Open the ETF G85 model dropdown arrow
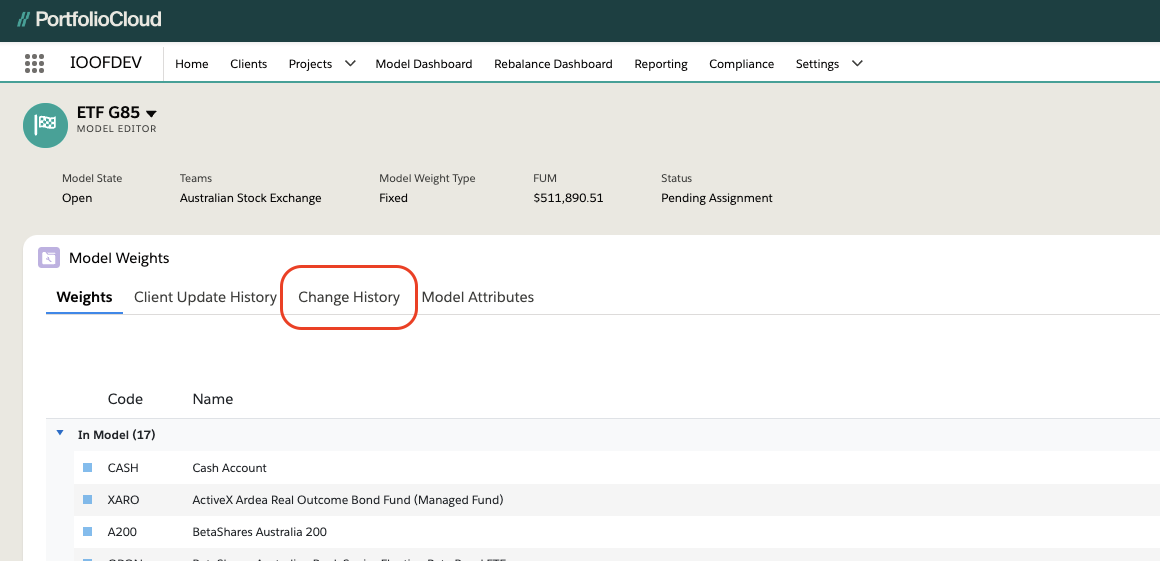1160x561 pixels. point(152,114)
